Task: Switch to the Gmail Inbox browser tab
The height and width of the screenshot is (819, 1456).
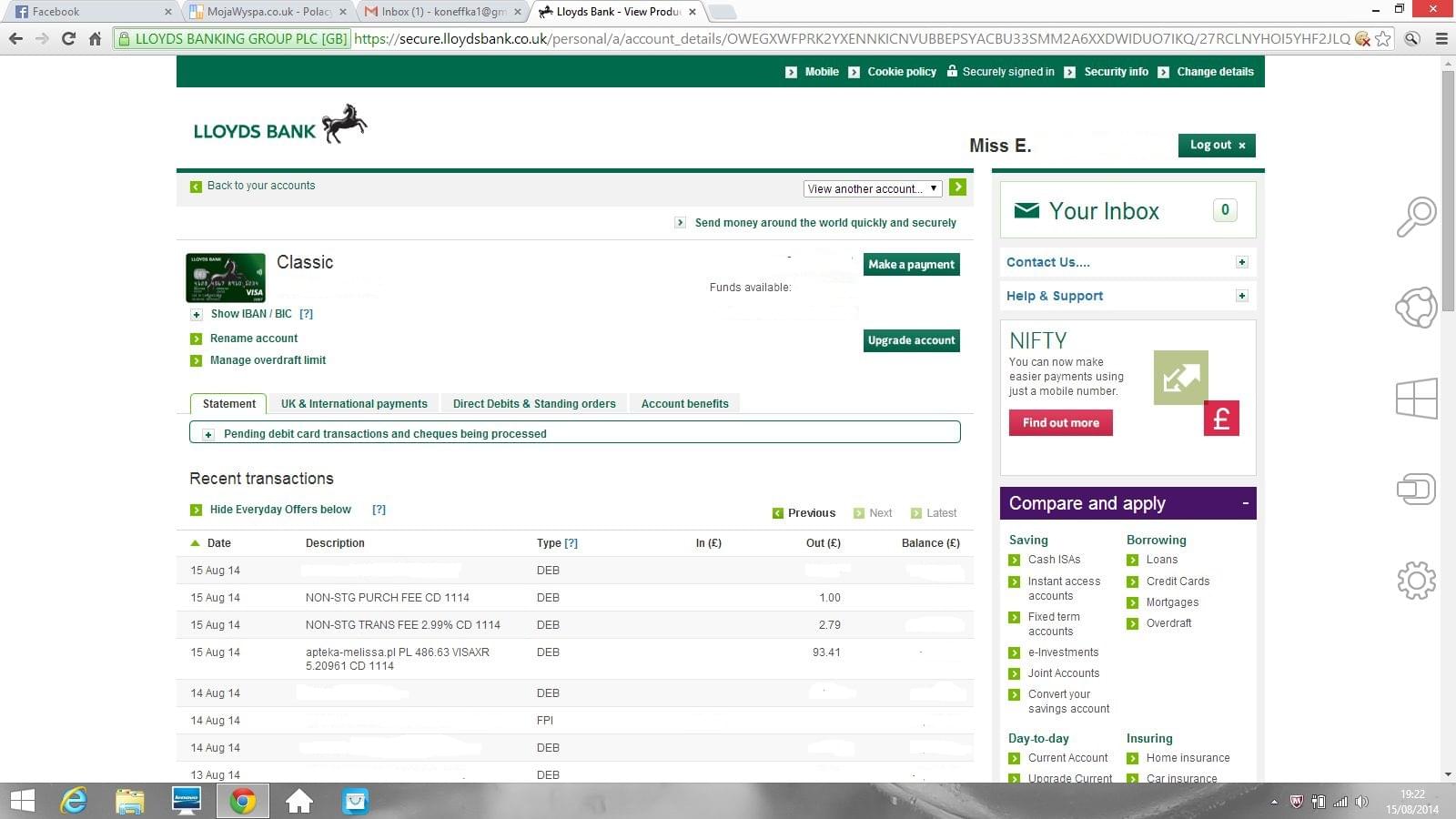Action: tap(443, 12)
